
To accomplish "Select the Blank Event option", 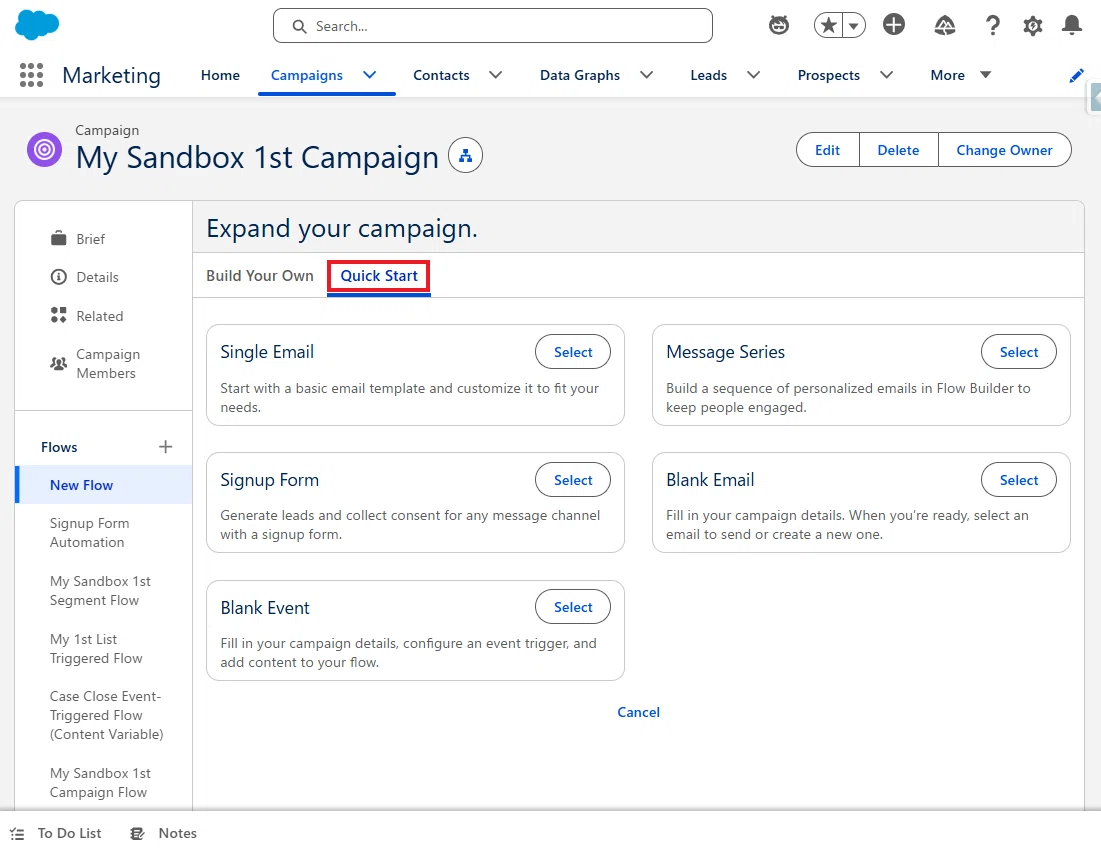I will [573, 607].
